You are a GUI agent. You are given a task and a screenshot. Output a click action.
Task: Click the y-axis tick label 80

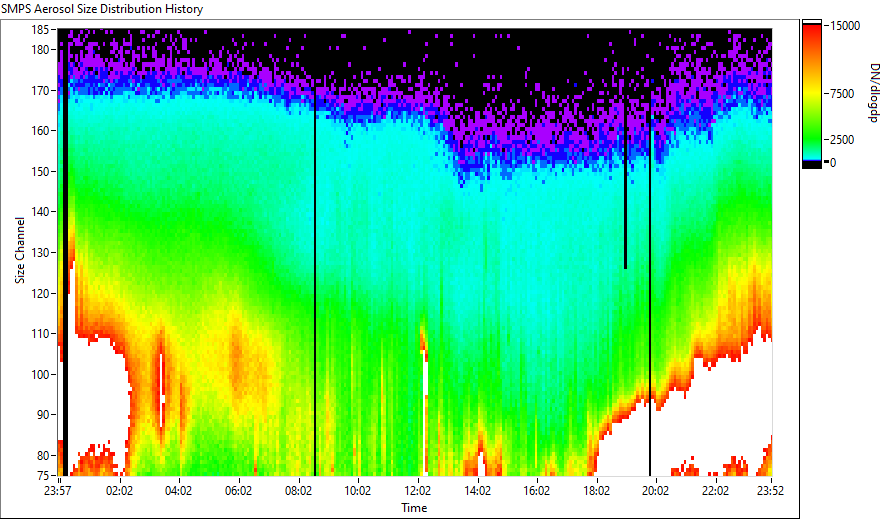43,455
